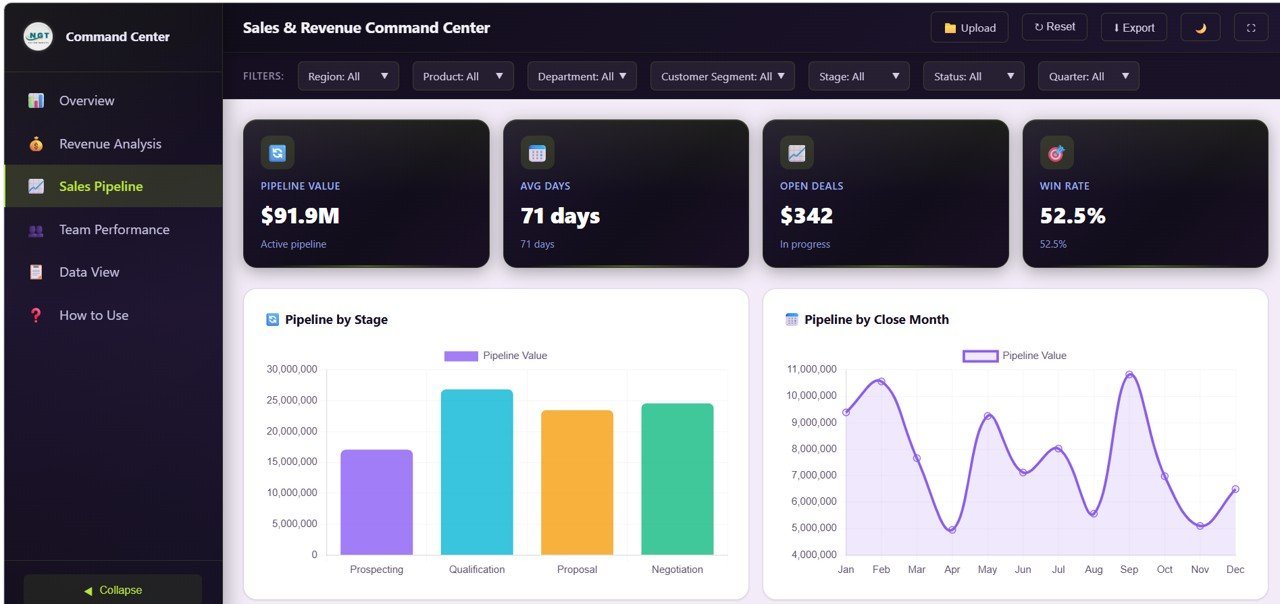The height and width of the screenshot is (604, 1280).
Task: Click the Team Performance people icon
Action: (38, 229)
